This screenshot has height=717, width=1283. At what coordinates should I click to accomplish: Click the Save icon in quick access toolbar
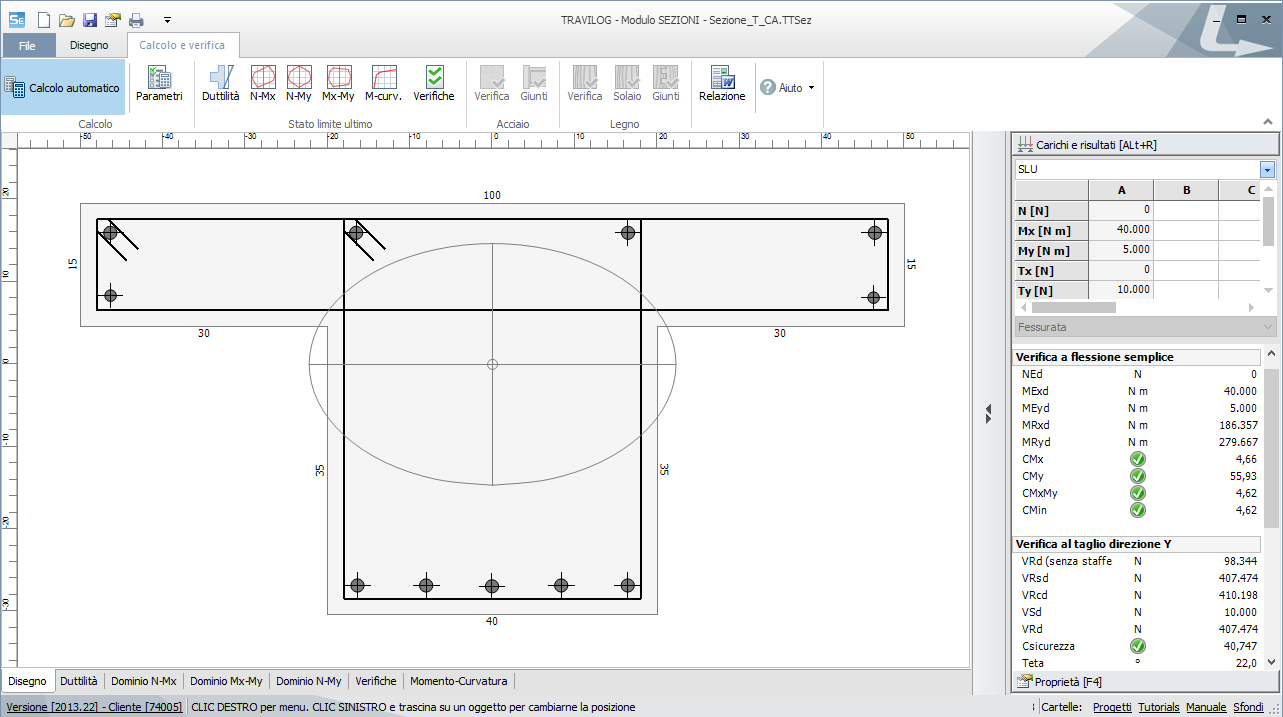[90, 20]
